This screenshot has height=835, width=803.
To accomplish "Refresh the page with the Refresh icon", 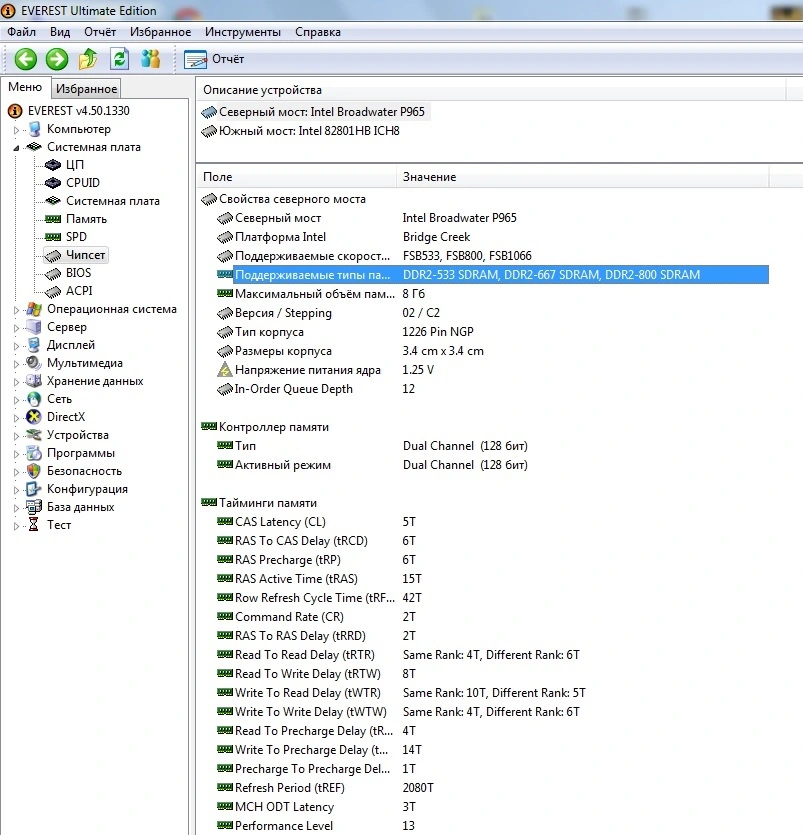I will click(119, 59).
